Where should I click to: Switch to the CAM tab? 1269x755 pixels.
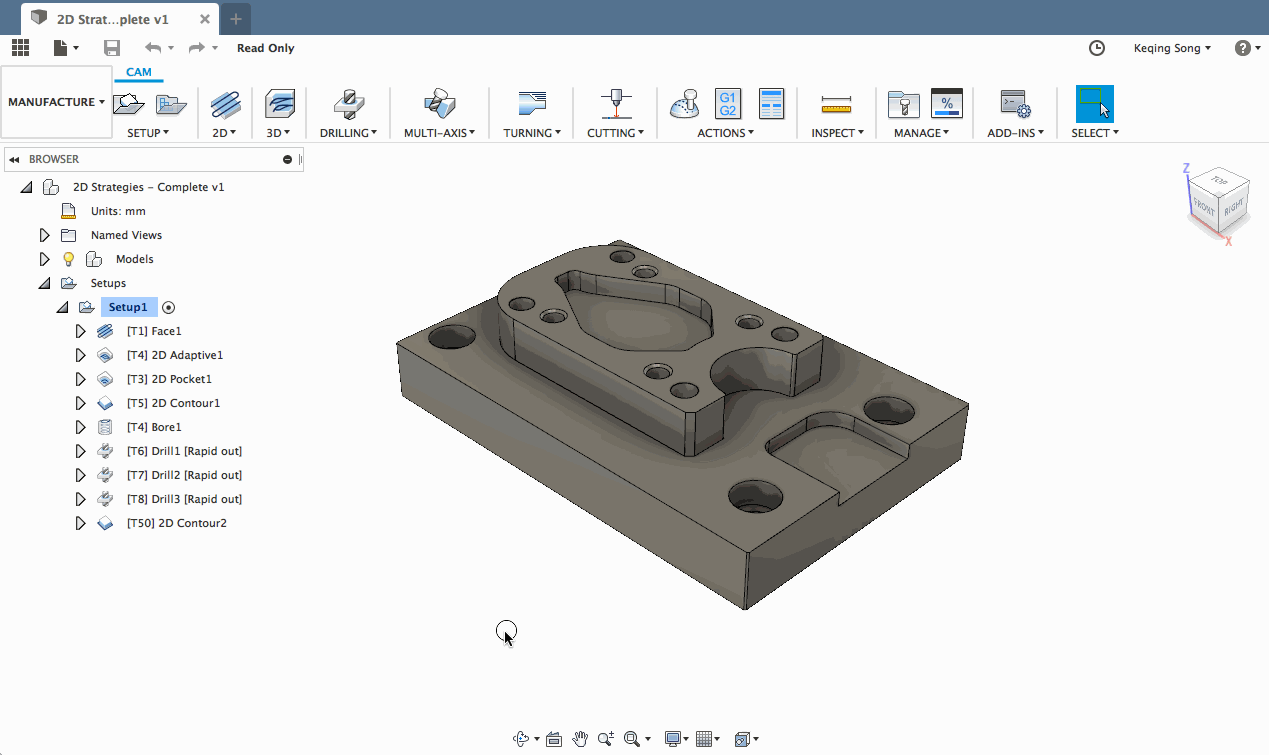(x=139, y=72)
